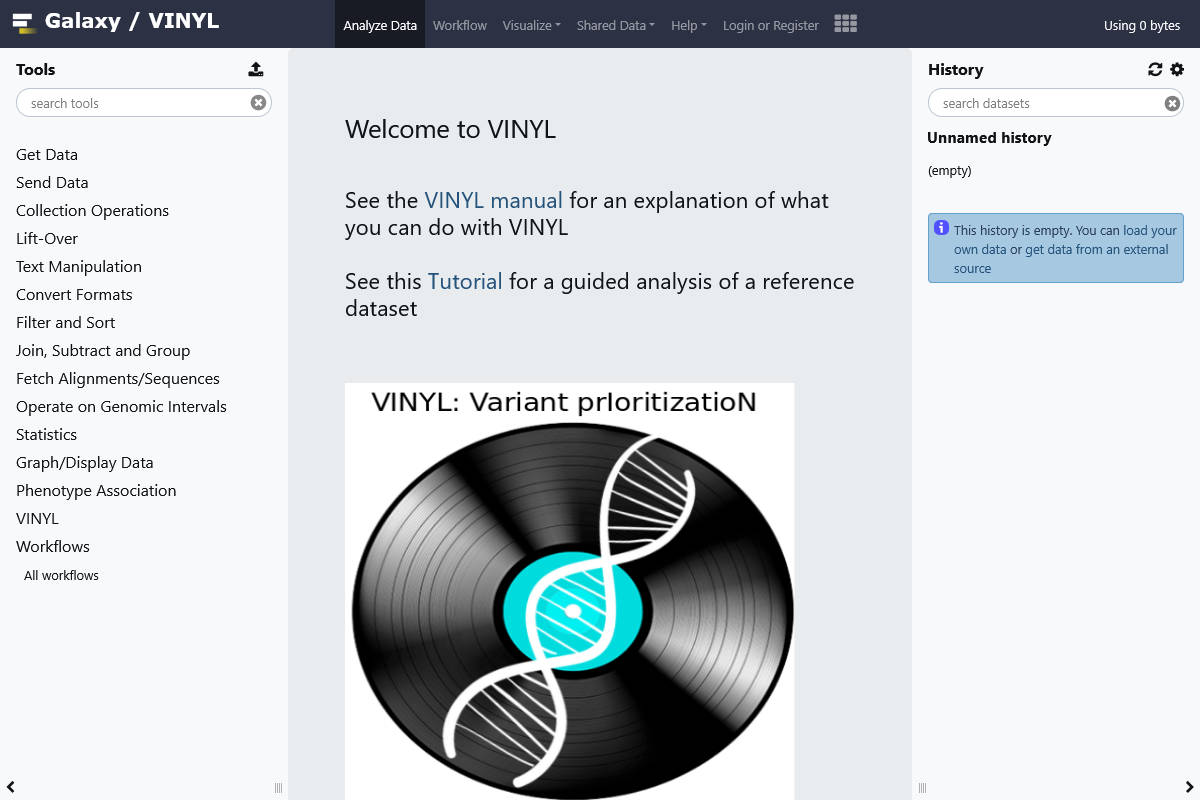Open the dataset upload icon in Tools panel

[x=256, y=68]
